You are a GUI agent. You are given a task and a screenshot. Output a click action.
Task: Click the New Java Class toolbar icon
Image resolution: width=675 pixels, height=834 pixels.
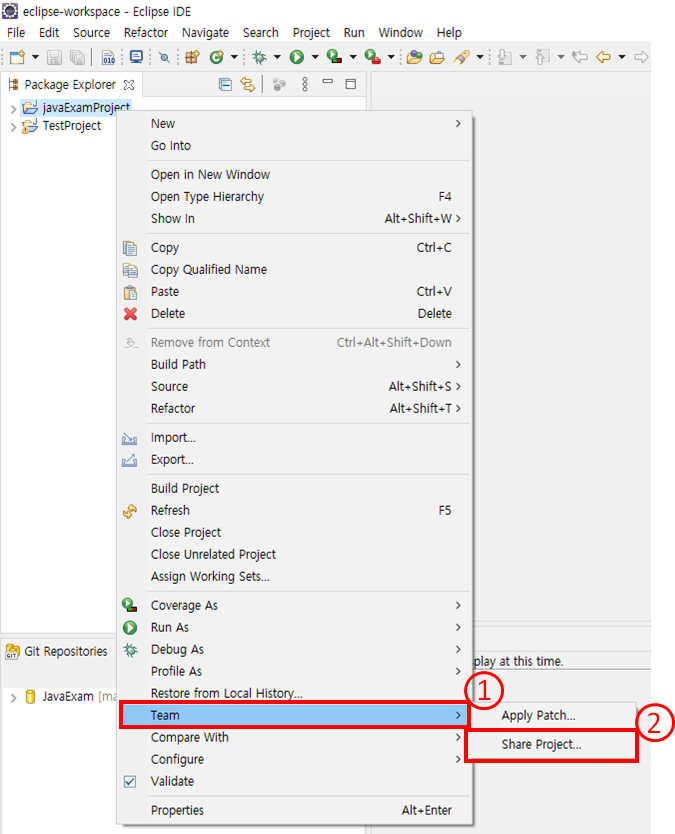tap(216, 57)
